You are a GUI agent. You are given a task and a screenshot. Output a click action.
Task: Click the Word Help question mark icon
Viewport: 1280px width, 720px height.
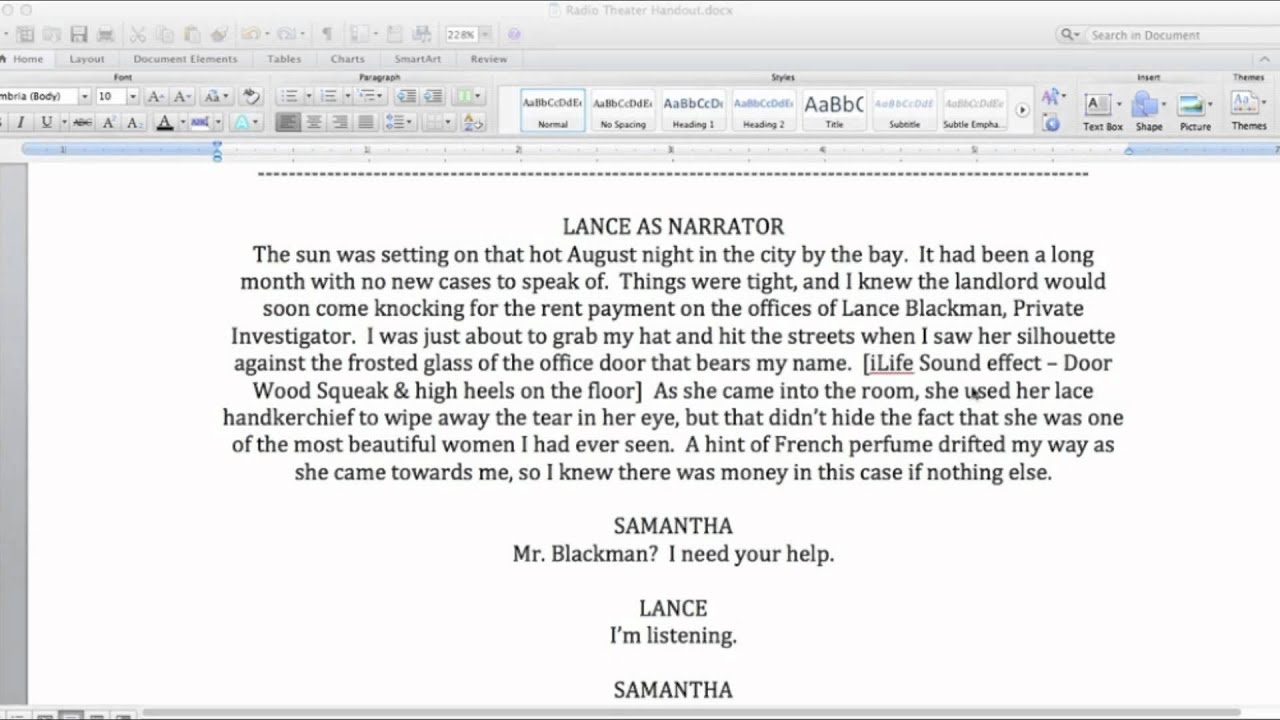click(x=514, y=34)
